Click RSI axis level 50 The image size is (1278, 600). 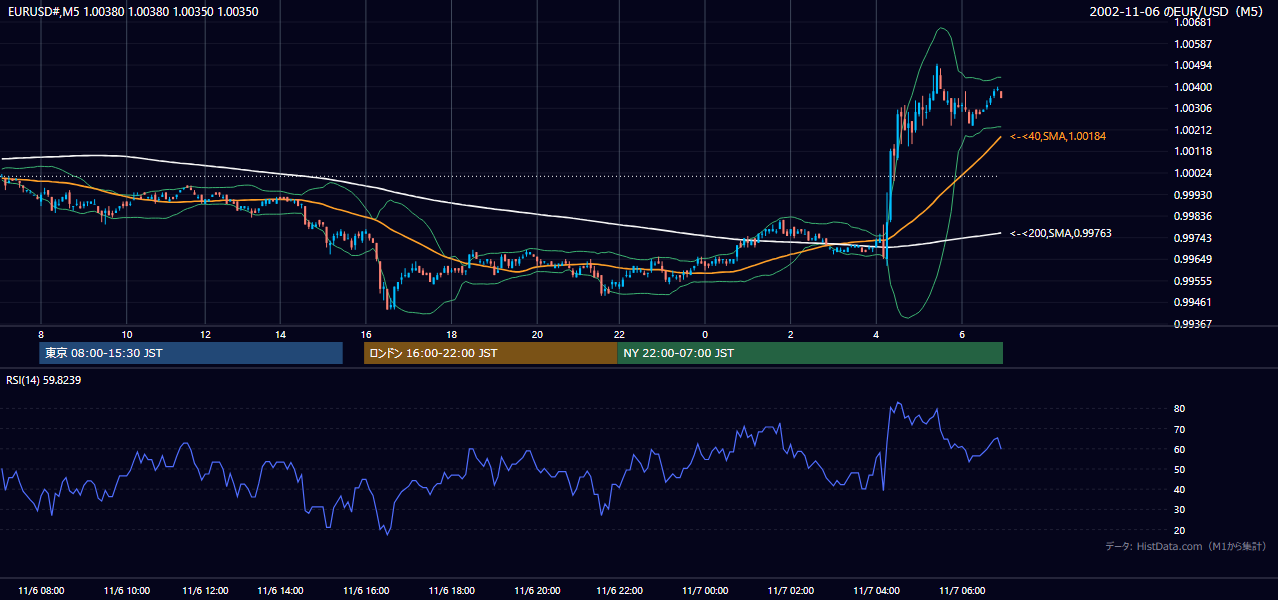(x=1179, y=469)
